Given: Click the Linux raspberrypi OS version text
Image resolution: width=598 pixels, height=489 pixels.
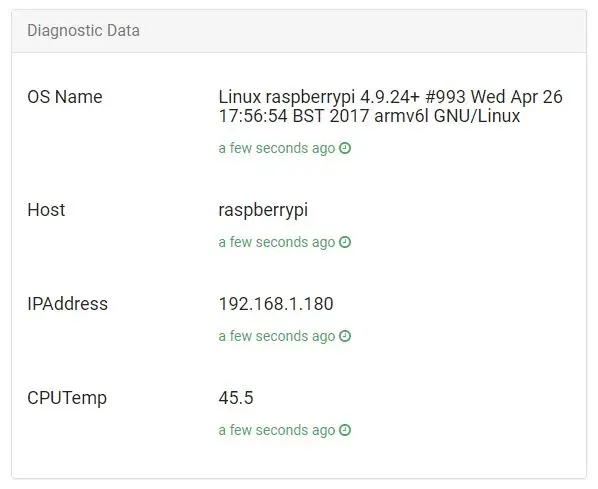Looking at the screenshot, I should (390, 106).
